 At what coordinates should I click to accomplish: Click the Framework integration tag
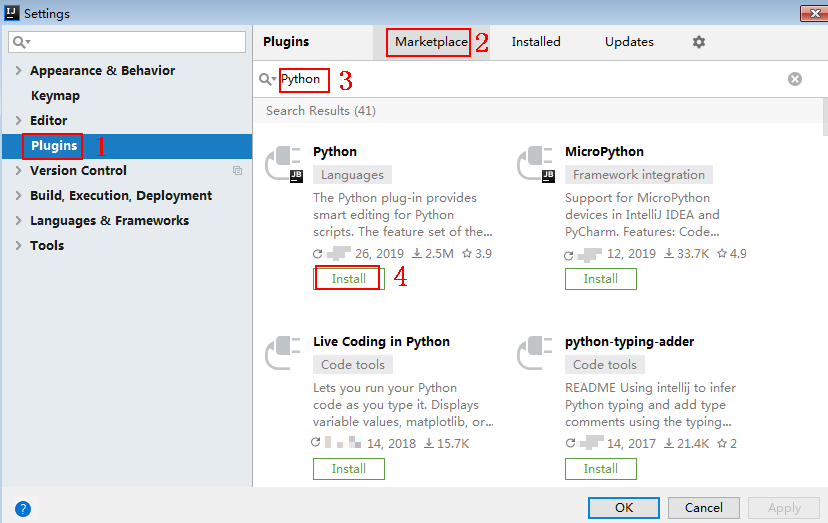[639, 175]
